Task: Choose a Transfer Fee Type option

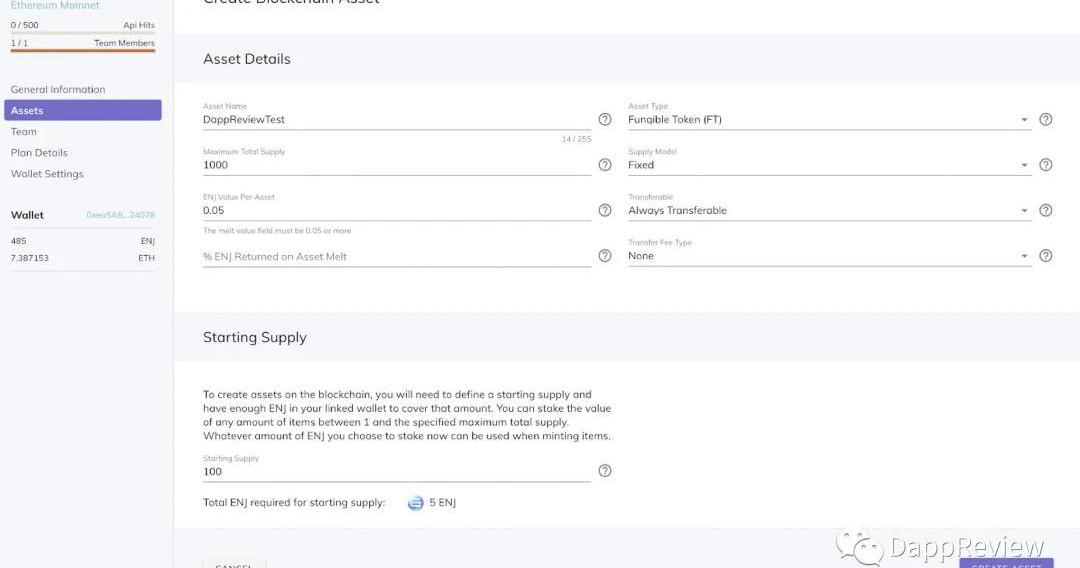Action: coord(828,256)
